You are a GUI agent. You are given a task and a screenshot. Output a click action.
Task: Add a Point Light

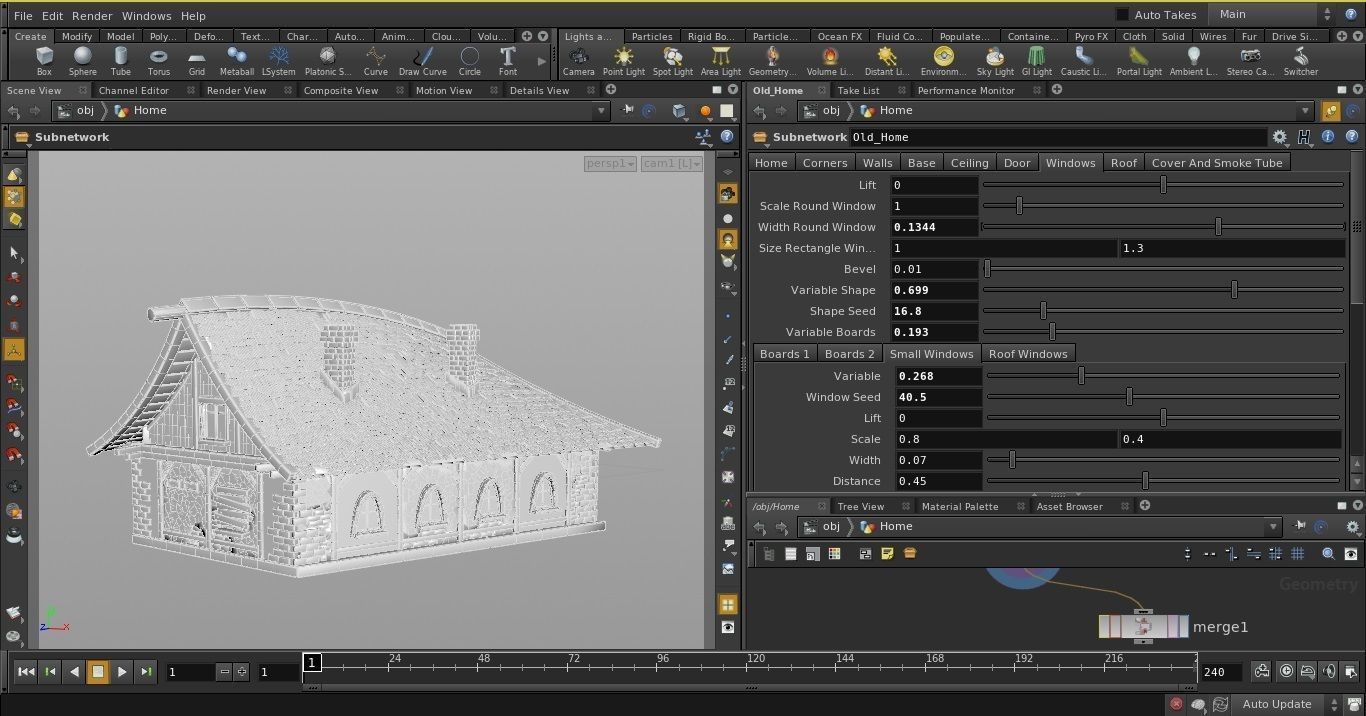tap(624, 61)
